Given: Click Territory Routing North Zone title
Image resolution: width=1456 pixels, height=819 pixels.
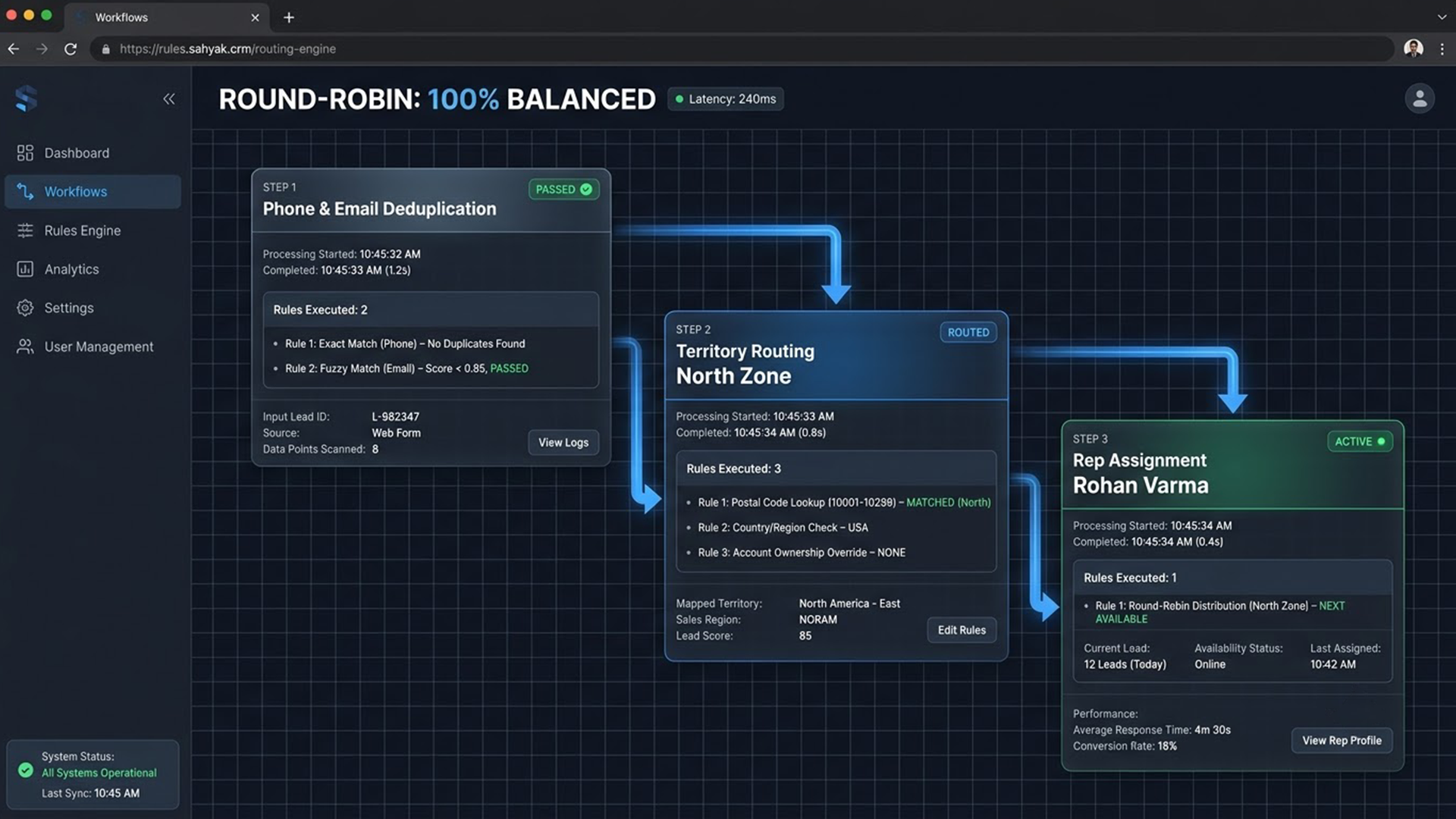Looking at the screenshot, I should coord(745,364).
